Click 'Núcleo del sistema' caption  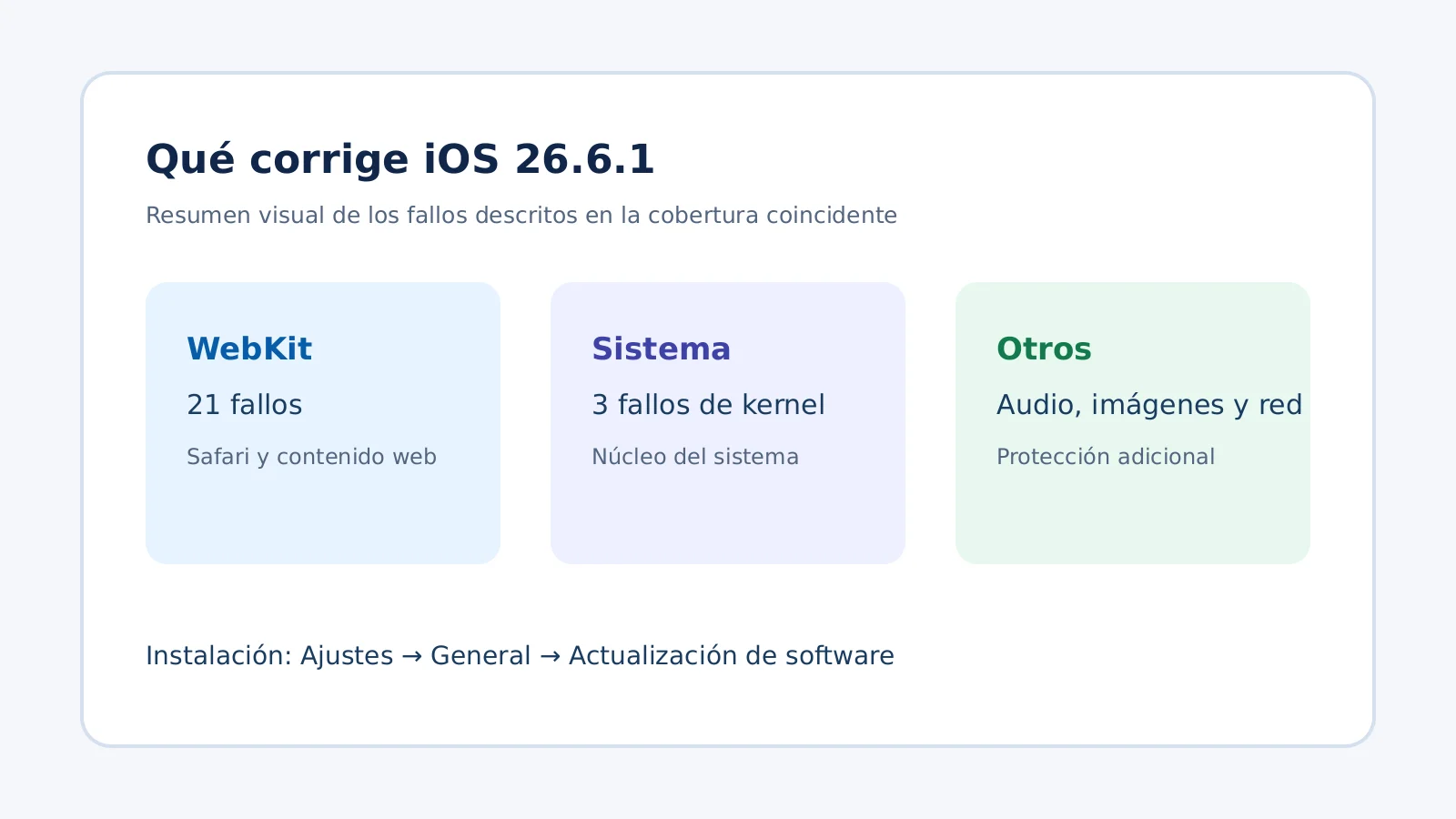pyautogui.click(x=695, y=457)
